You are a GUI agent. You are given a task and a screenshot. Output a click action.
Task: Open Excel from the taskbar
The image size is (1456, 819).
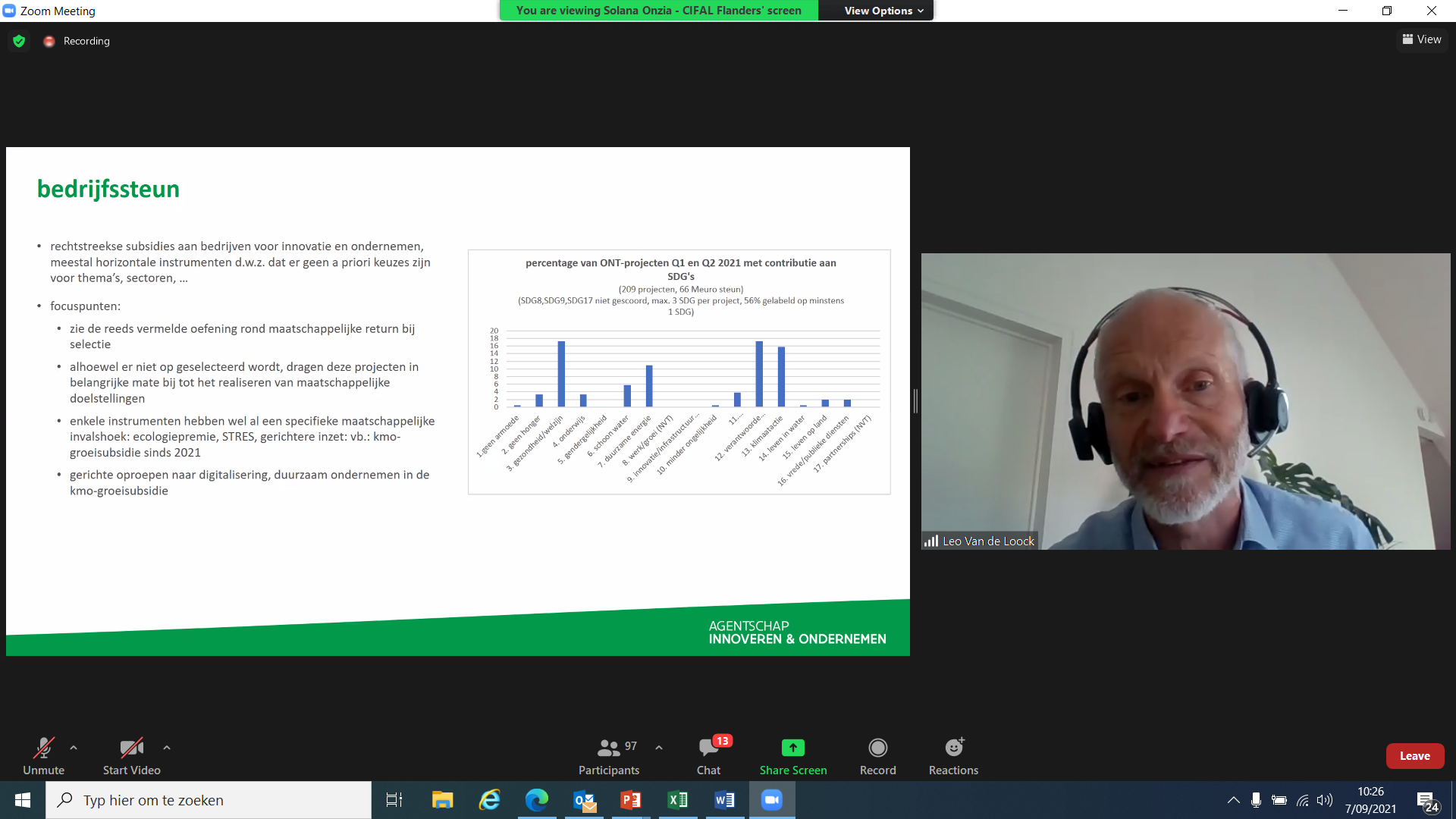point(678,800)
